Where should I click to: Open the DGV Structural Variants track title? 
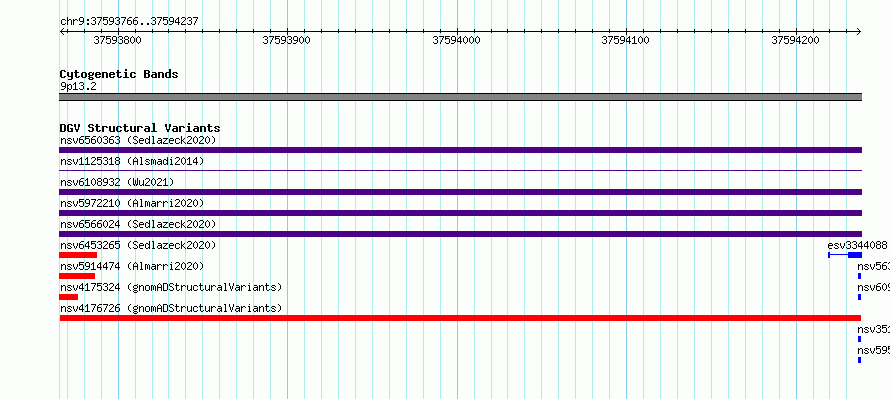pos(140,128)
